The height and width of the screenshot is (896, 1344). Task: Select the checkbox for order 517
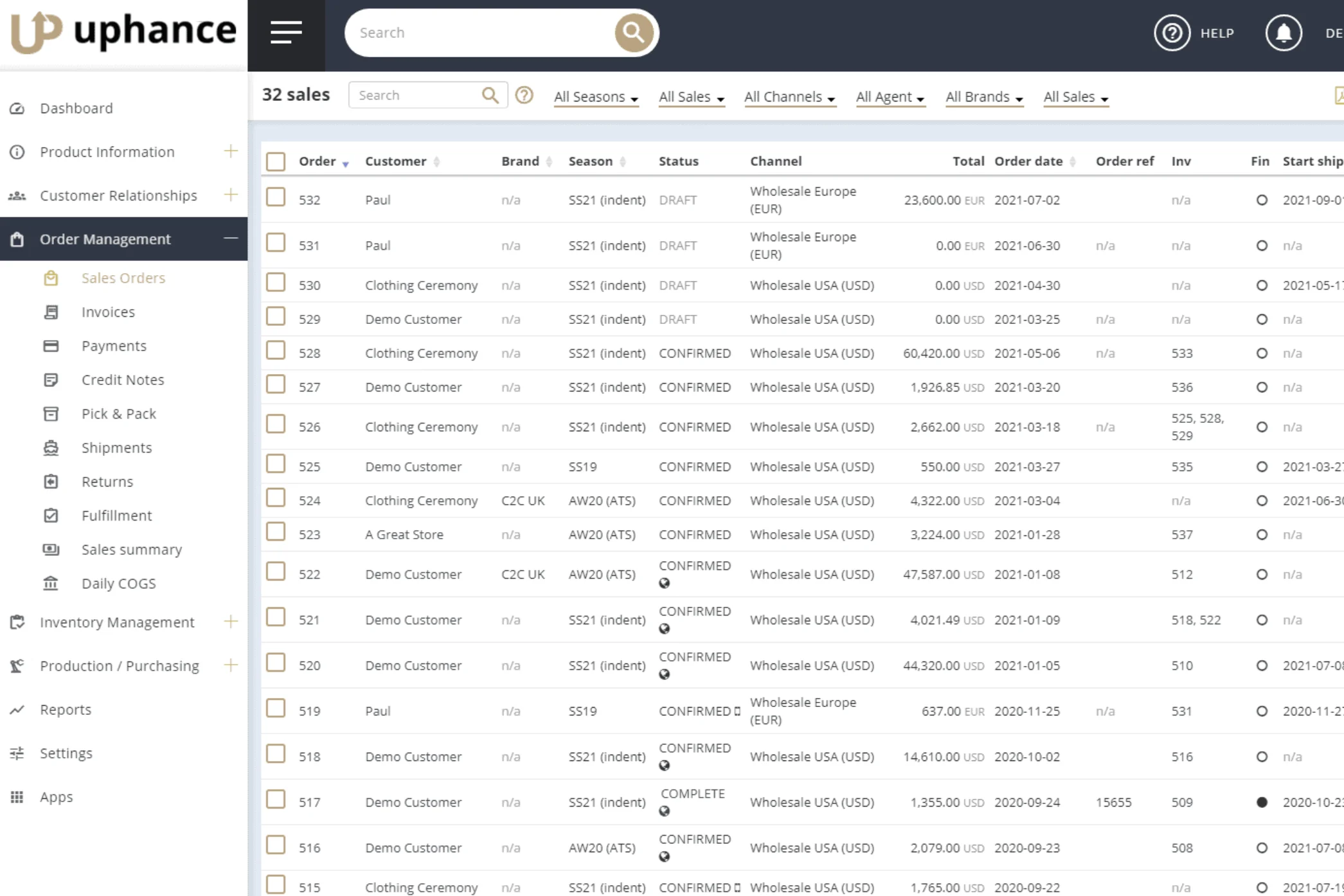276,799
